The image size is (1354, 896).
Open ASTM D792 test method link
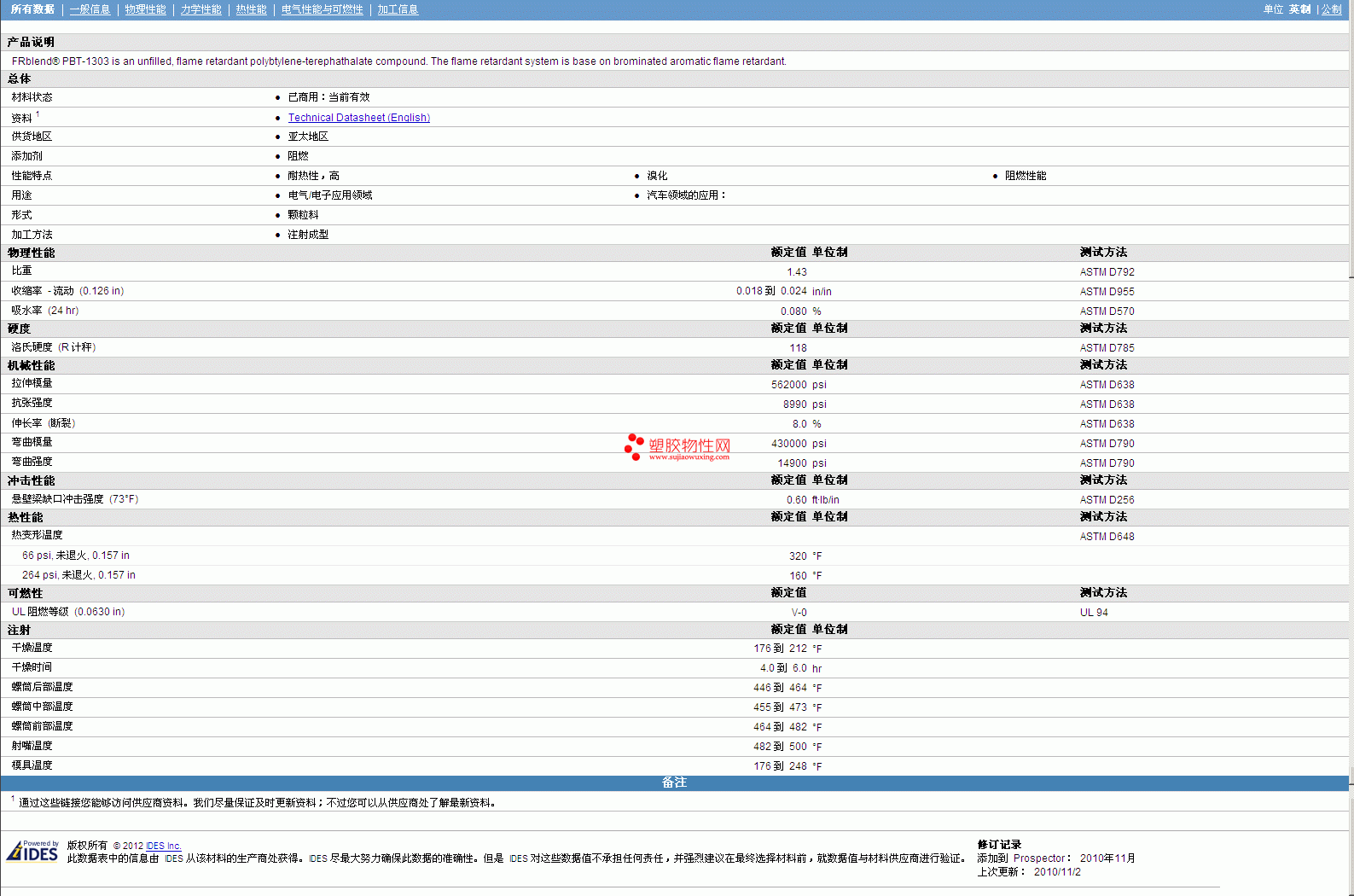coord(1107,272)
